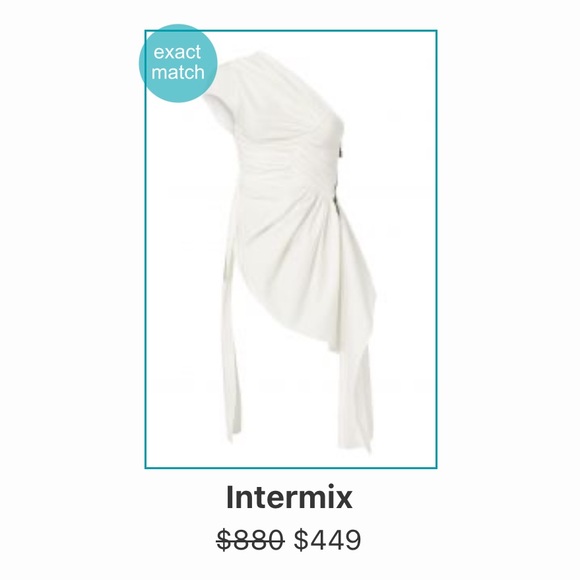Click the teal exact match badge

[178, 63]
